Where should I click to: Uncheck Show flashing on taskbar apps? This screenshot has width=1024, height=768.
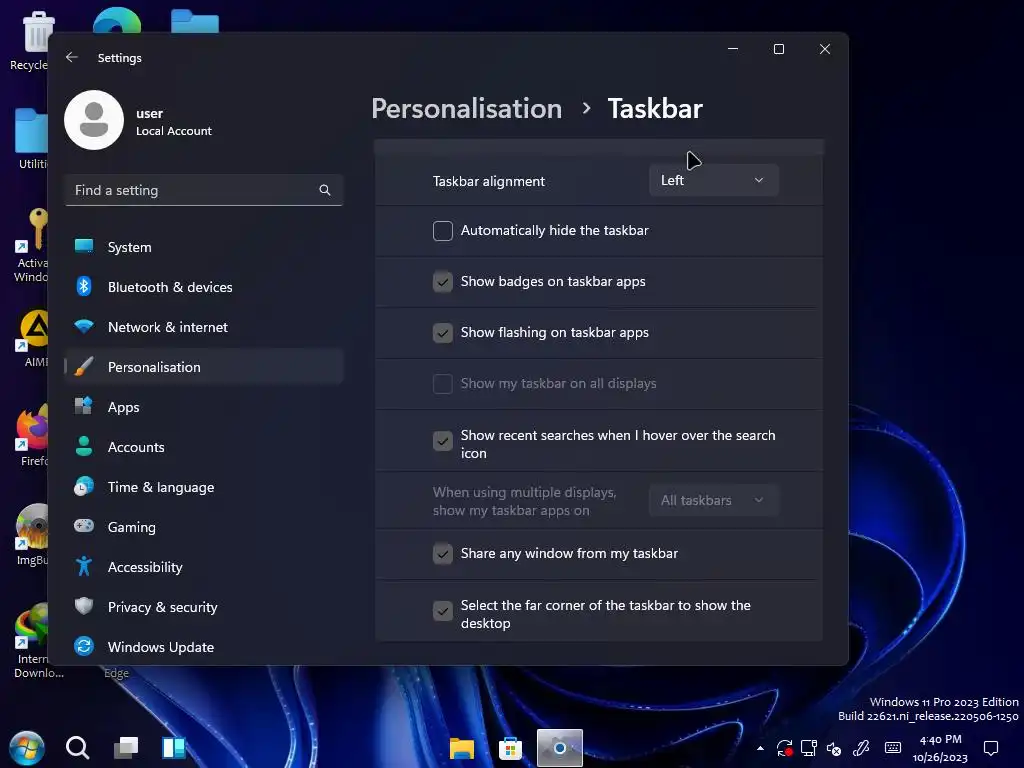click(443, 332)
